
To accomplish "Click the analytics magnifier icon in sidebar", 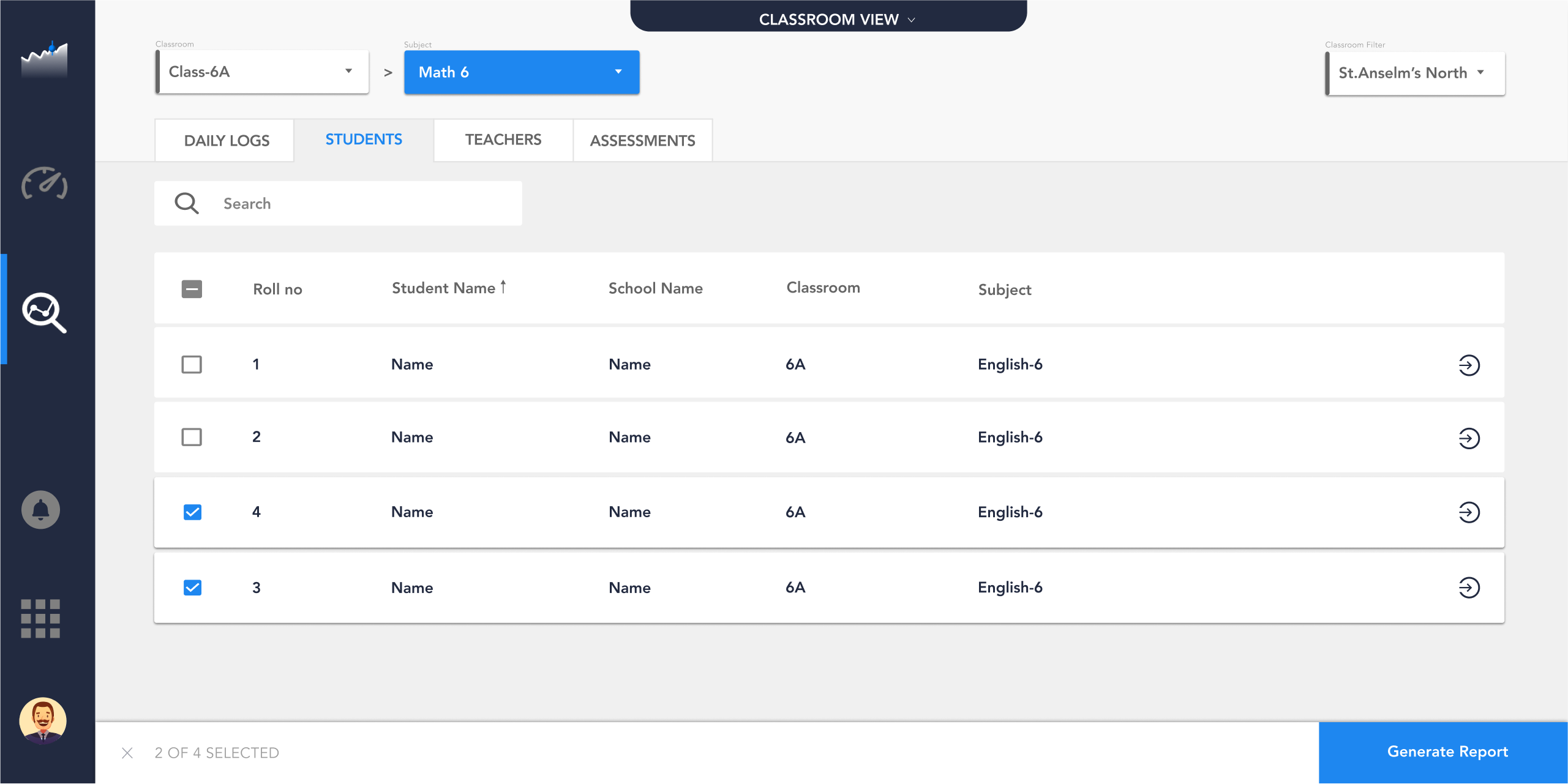I will tap(44, 312).
